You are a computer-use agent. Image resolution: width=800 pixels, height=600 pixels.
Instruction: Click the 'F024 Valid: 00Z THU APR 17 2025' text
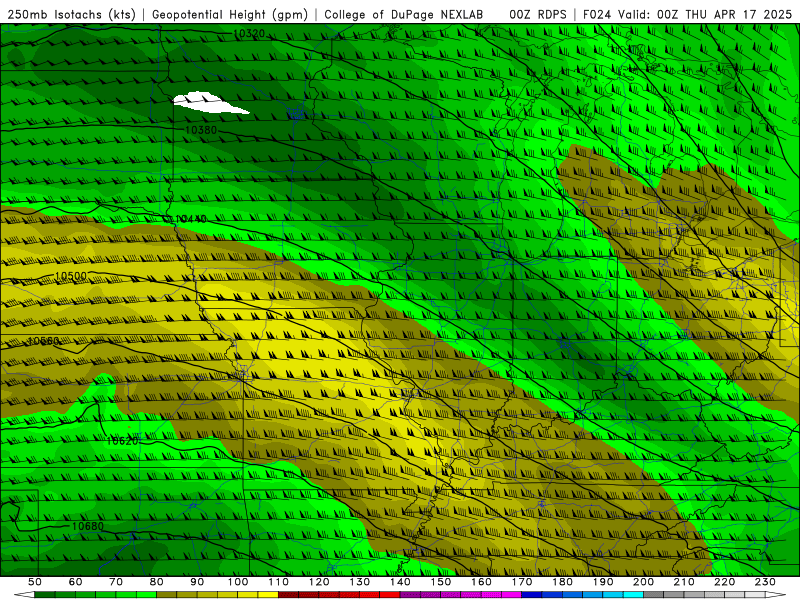click(x=687, y=15)
